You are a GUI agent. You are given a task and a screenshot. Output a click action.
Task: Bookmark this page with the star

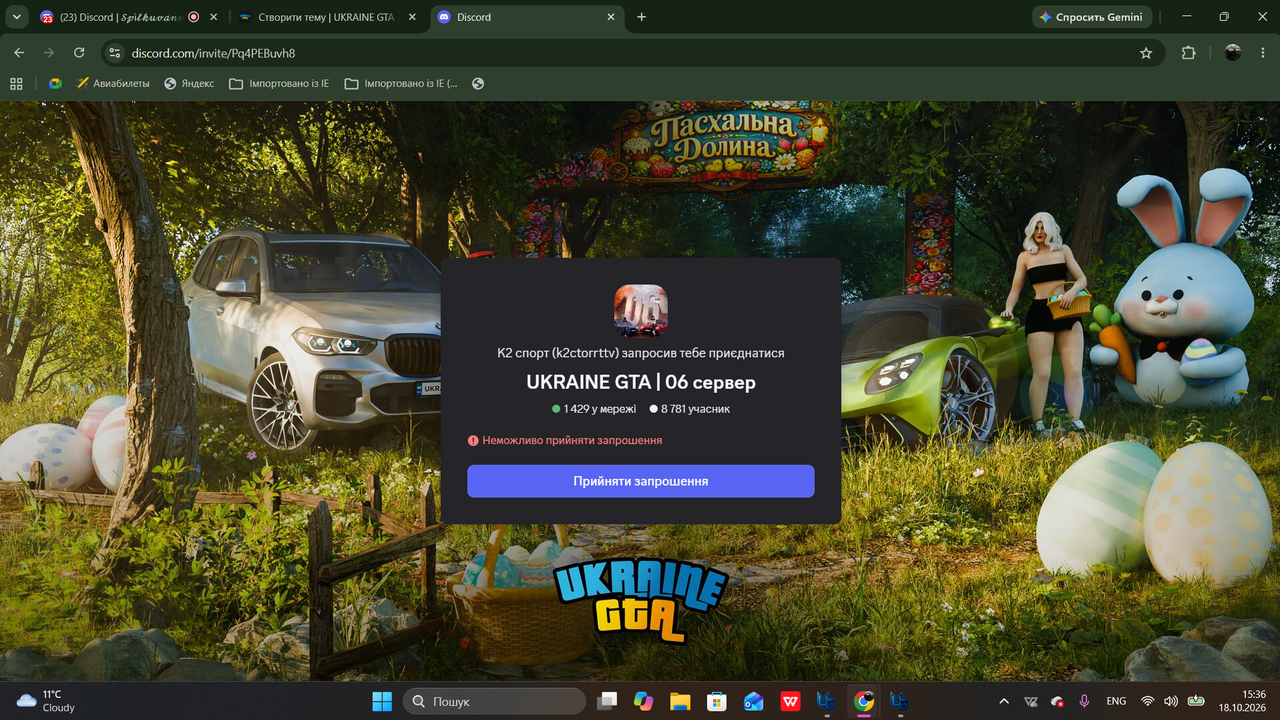[x=1146, y=53]
